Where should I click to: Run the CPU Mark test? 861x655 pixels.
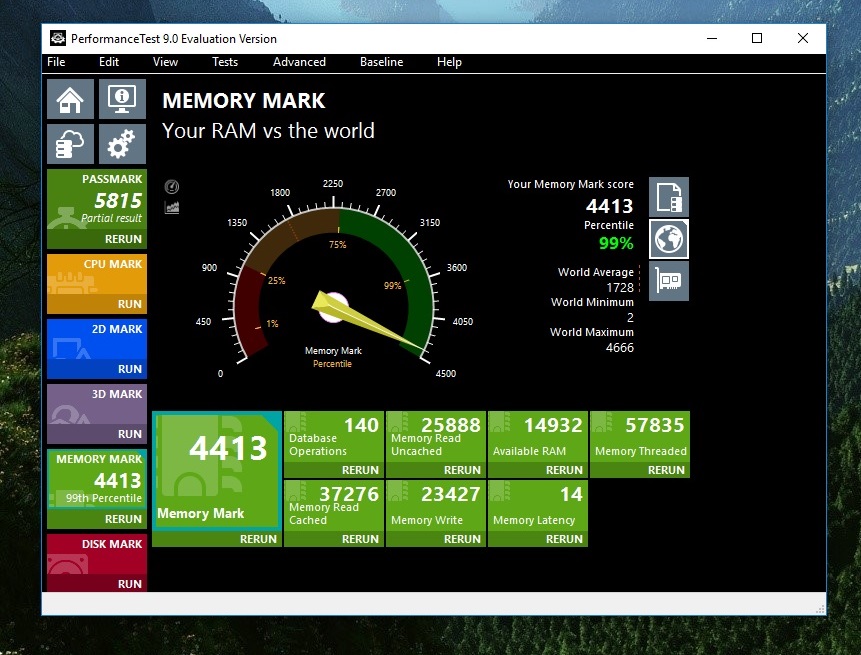(x=130, y=304)
